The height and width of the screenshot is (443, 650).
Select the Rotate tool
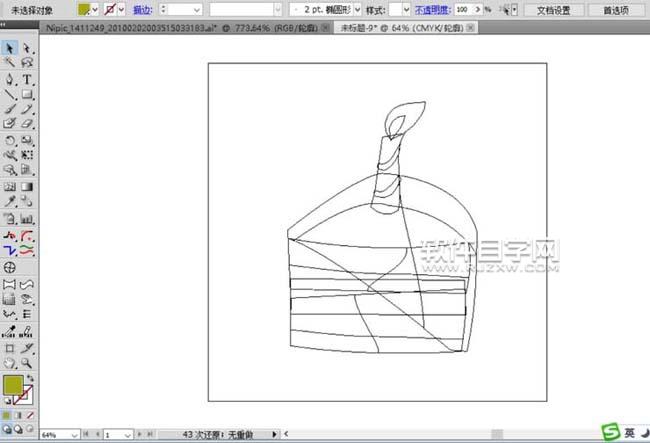point(9,140)
